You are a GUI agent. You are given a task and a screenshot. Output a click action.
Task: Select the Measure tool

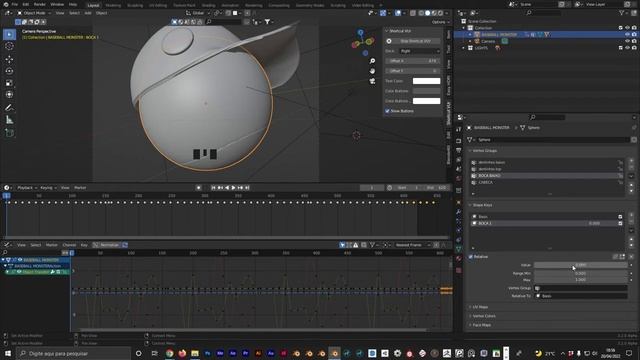(x=9, y=120)
